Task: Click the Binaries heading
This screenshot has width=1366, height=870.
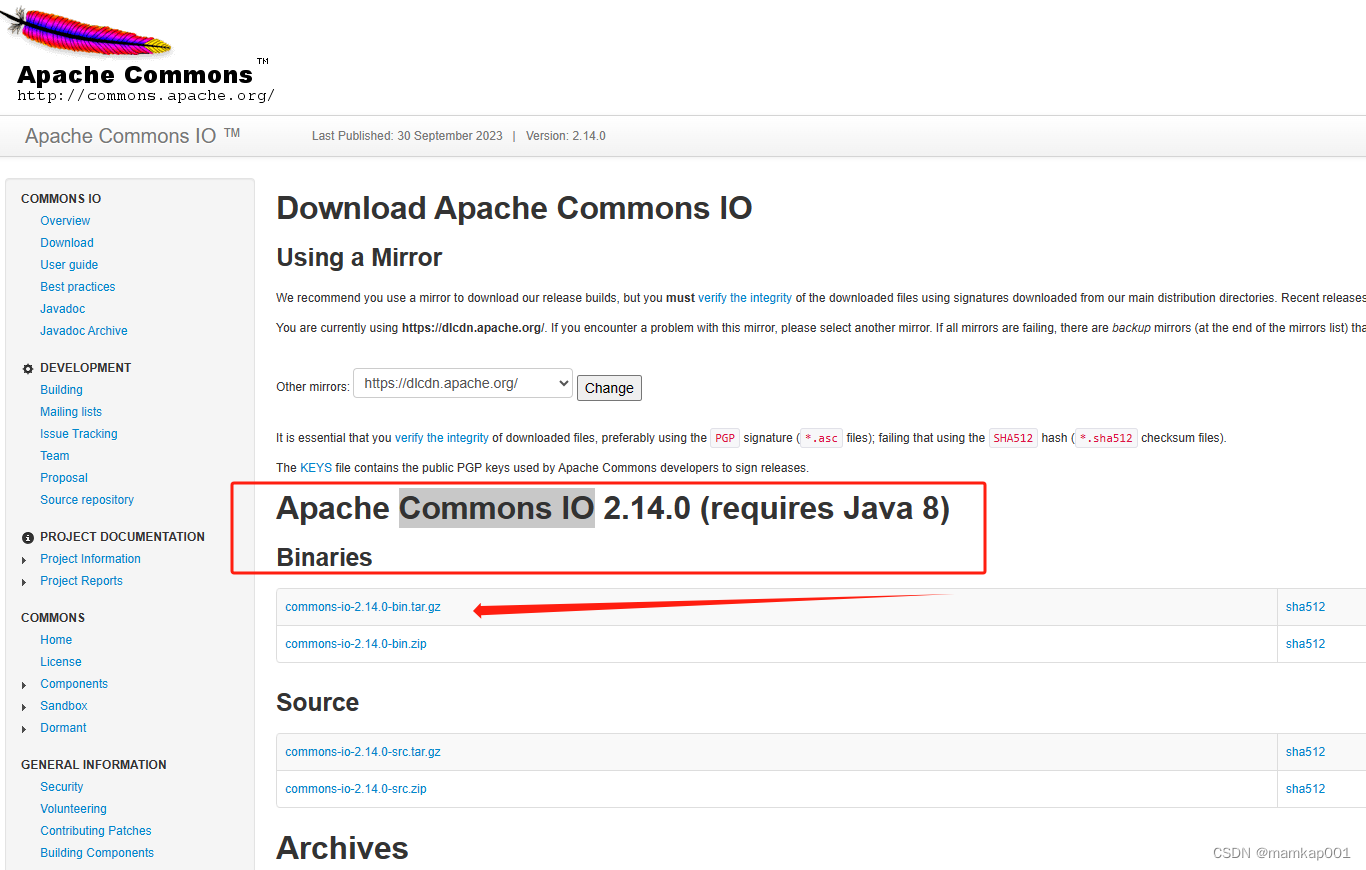Action: pyautogui.click(x=324, y=557)
